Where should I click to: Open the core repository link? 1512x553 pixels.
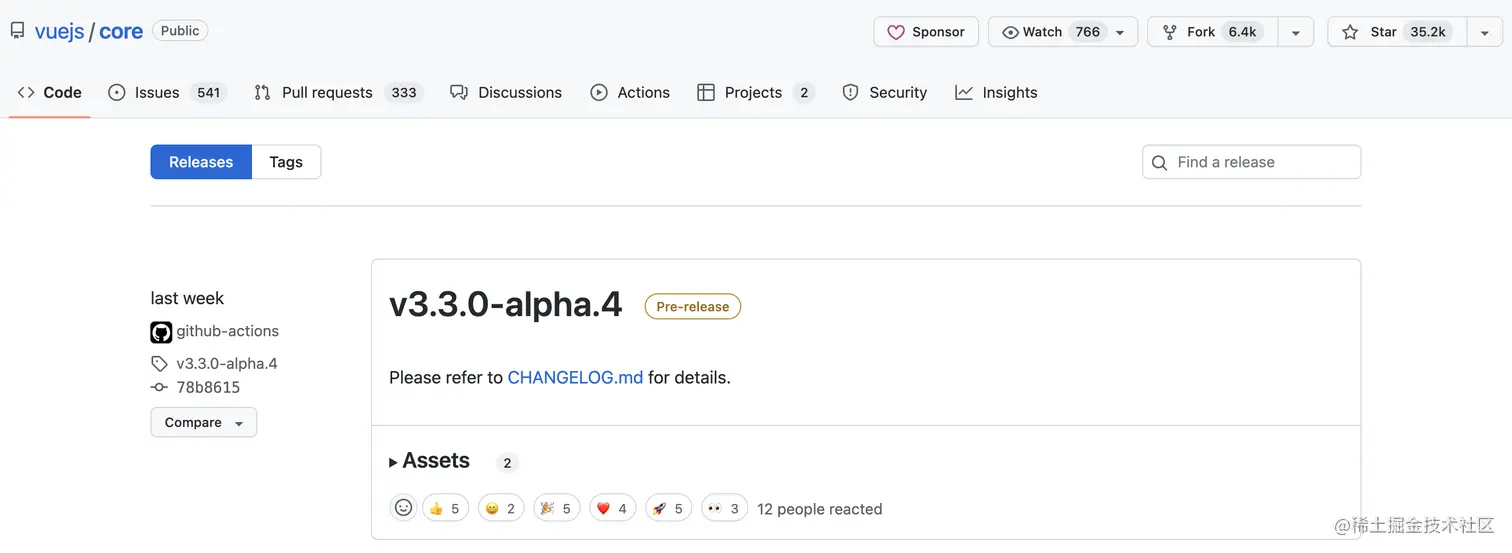pyautogui.click(x=121, y=31)
